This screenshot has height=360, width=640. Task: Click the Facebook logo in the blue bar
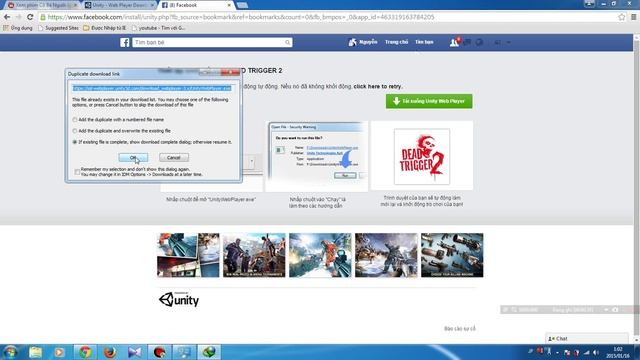tap(125, 42)
